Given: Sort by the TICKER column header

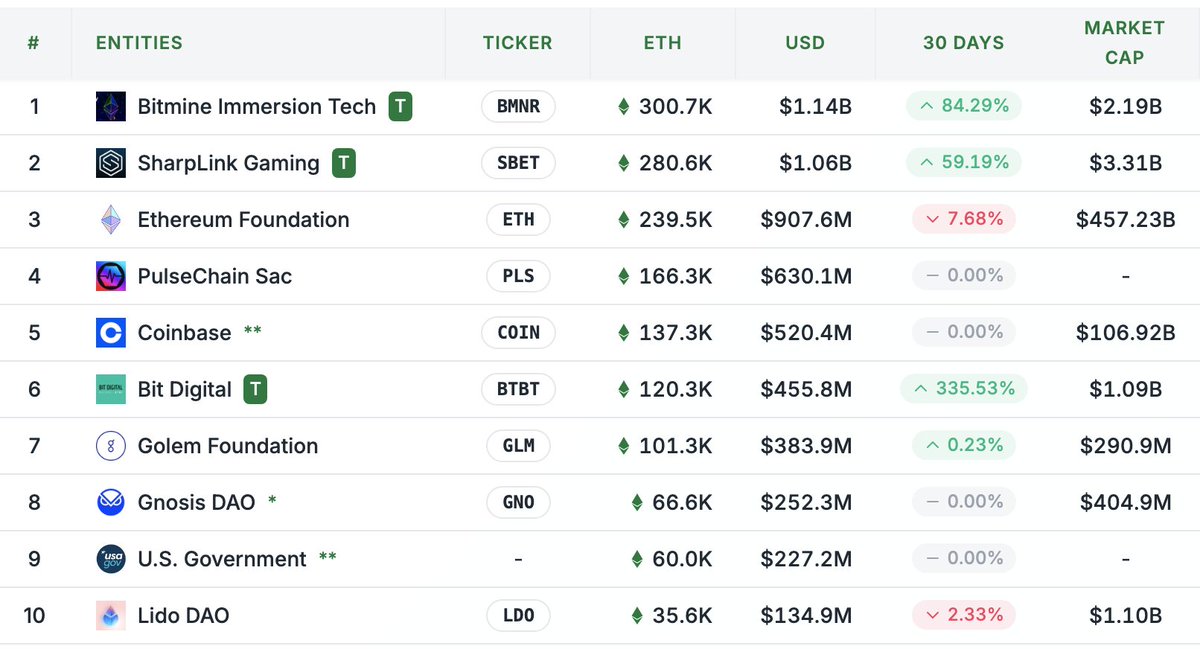Looking at the screenshot, I should [517, 43].
